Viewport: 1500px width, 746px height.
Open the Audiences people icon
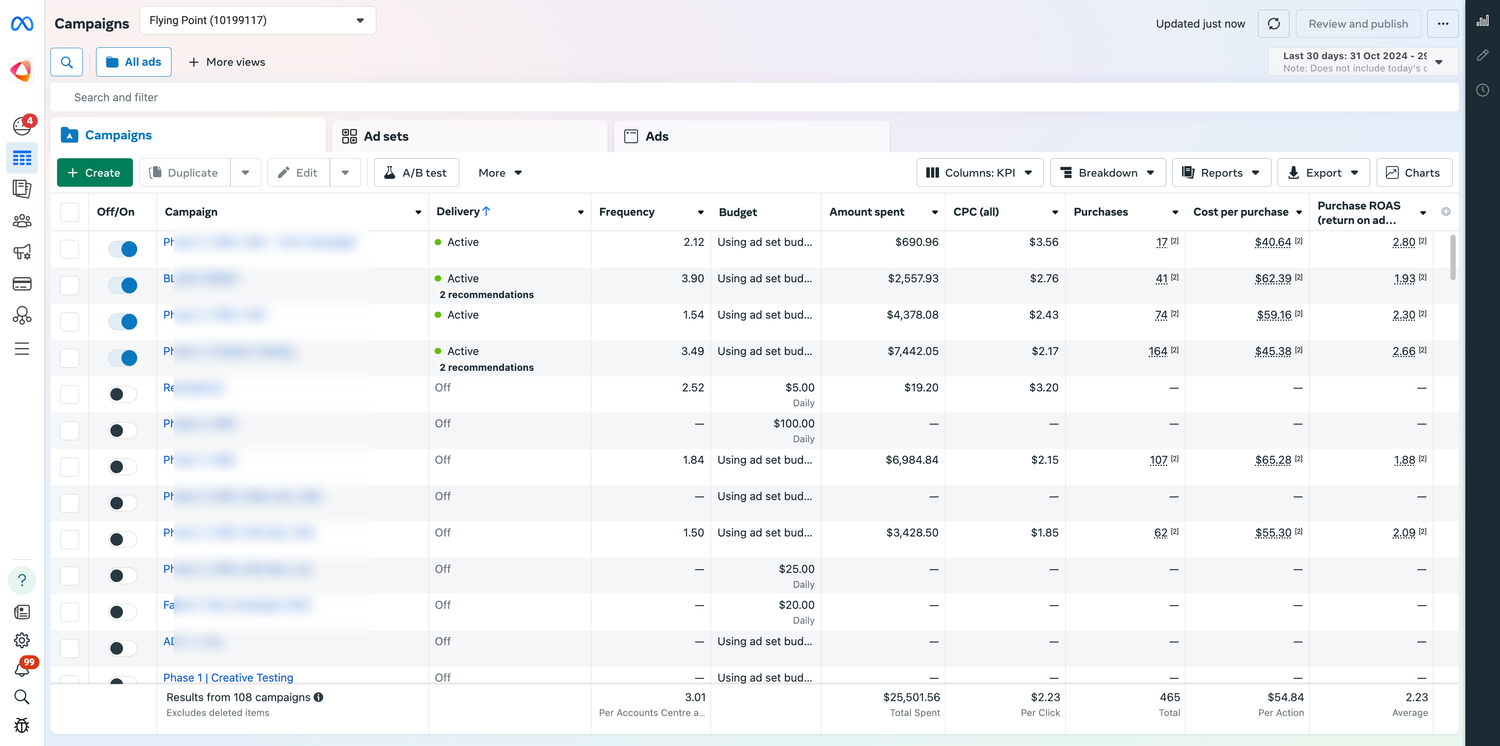[x=22, y=221]
